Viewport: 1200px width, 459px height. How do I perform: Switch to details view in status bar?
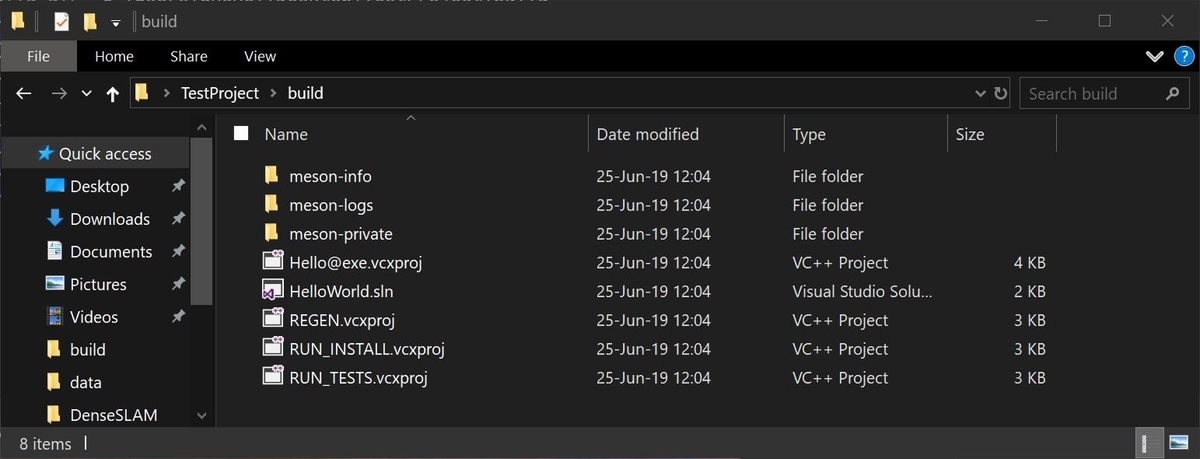[x=1150, y=442]
